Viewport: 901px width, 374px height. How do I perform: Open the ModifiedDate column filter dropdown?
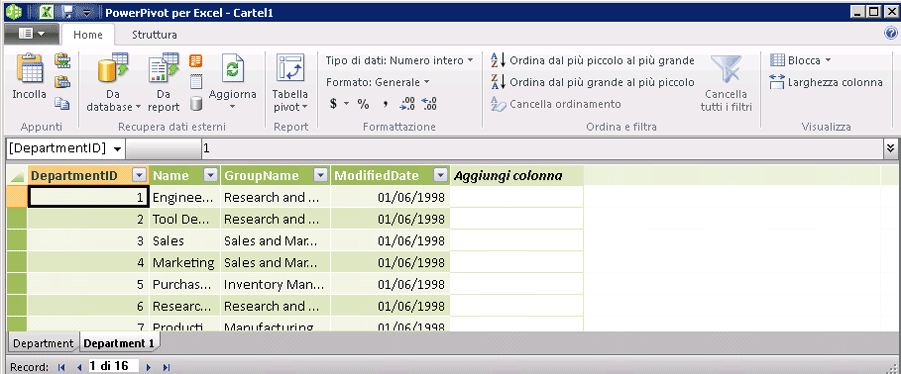coord(440,175)
